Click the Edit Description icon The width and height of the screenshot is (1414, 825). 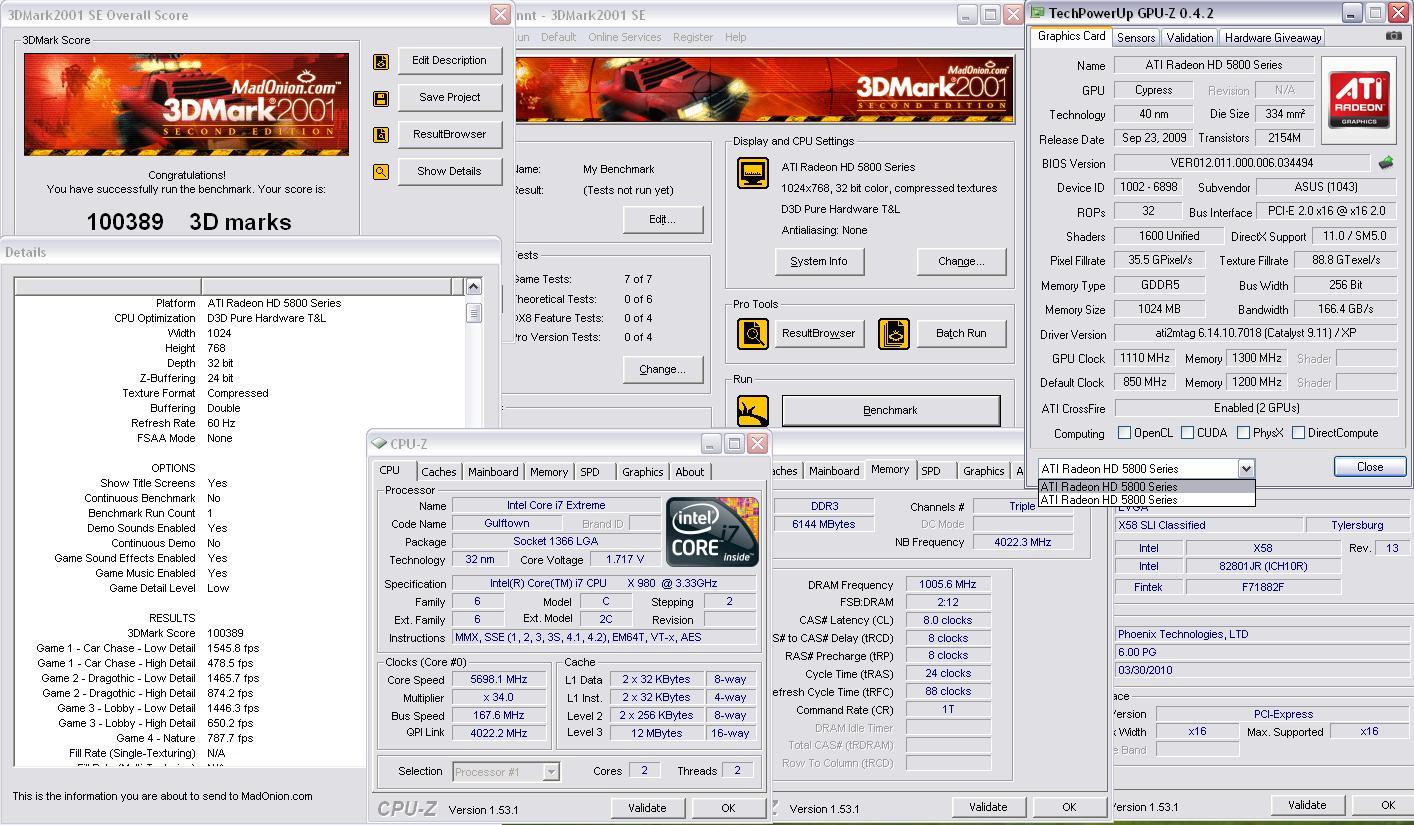(380, 61)
